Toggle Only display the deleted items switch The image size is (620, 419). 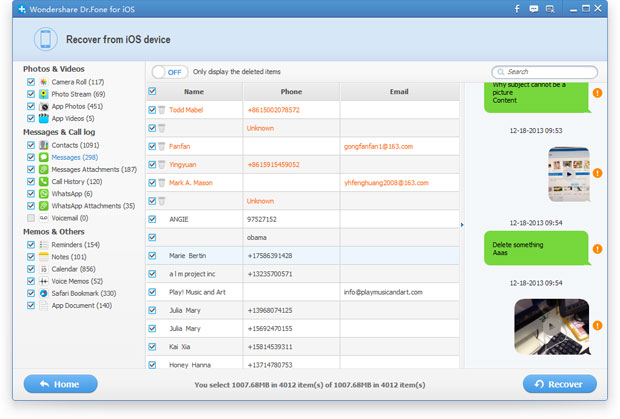pos(170,72)
